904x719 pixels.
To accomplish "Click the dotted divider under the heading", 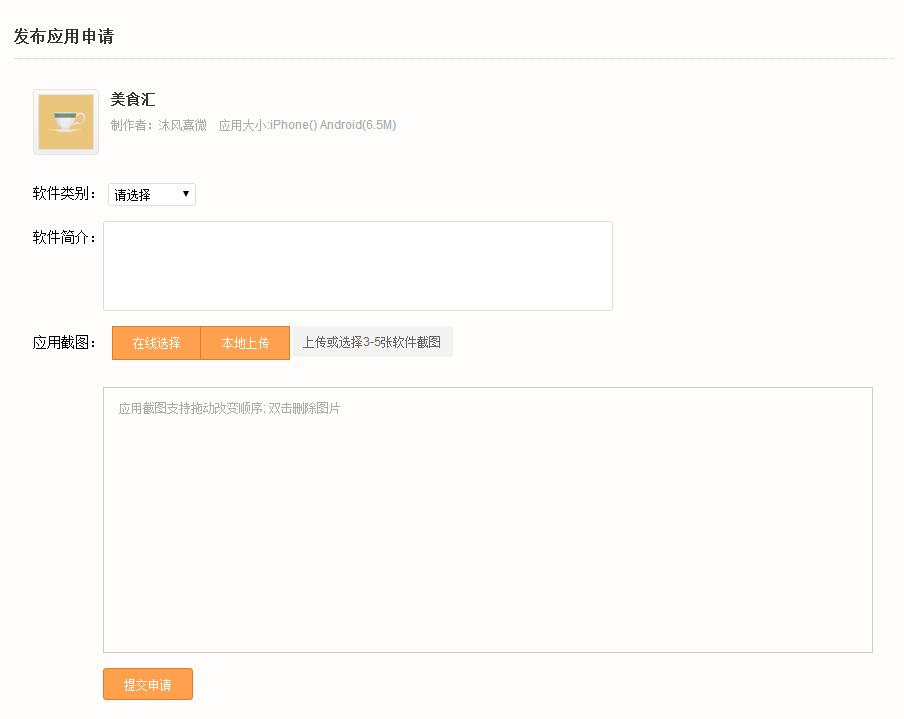I will click(x=452, y=59).
